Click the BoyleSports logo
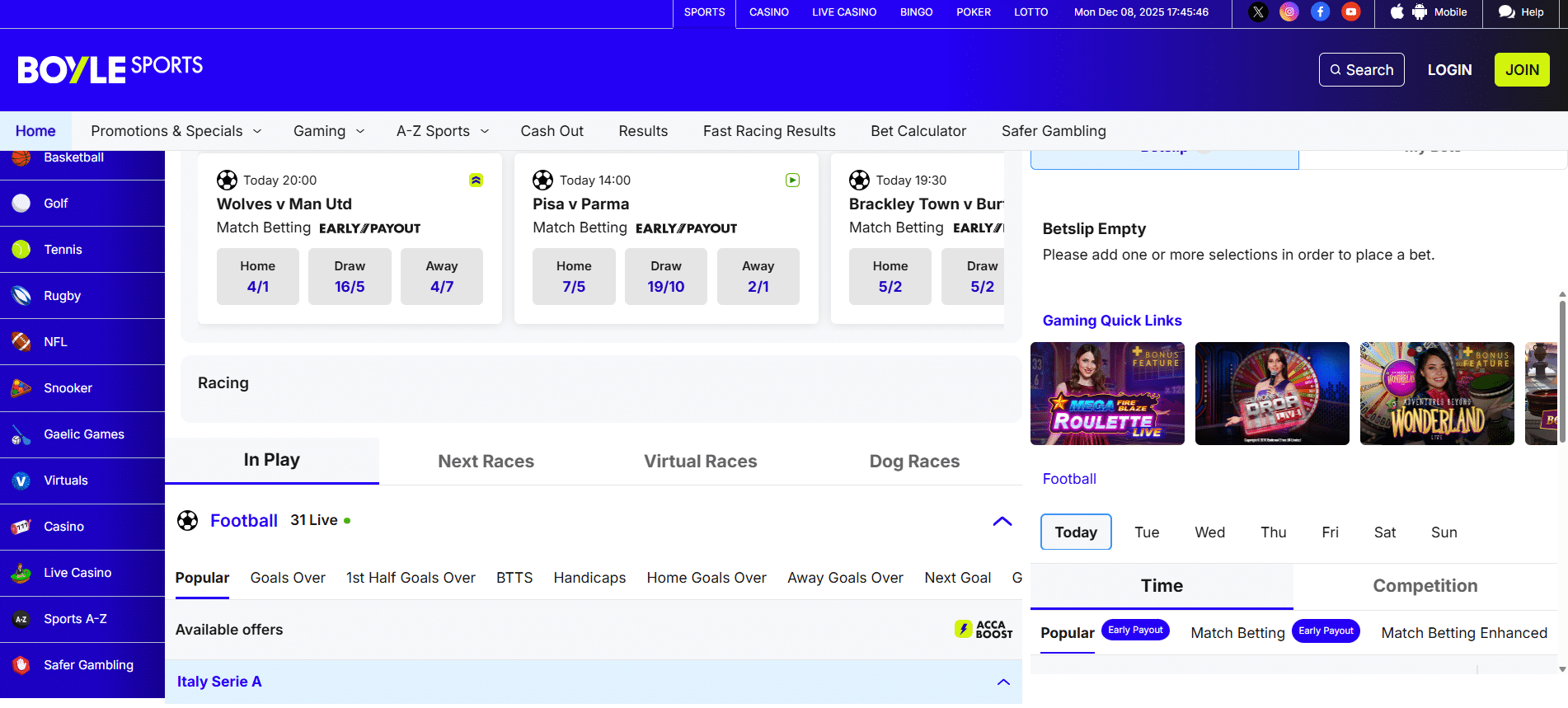Screen dimensions: 1568x708 110,69
